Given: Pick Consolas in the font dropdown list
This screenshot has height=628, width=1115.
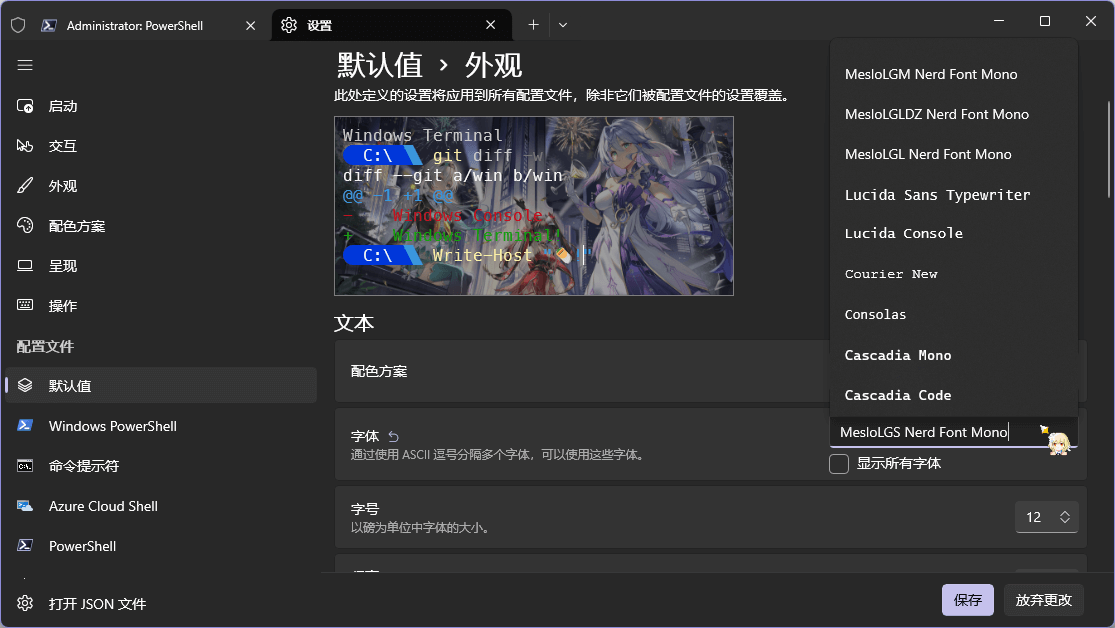Looking at the screenshot, I should pyautogui.click(x=875, y=314).
